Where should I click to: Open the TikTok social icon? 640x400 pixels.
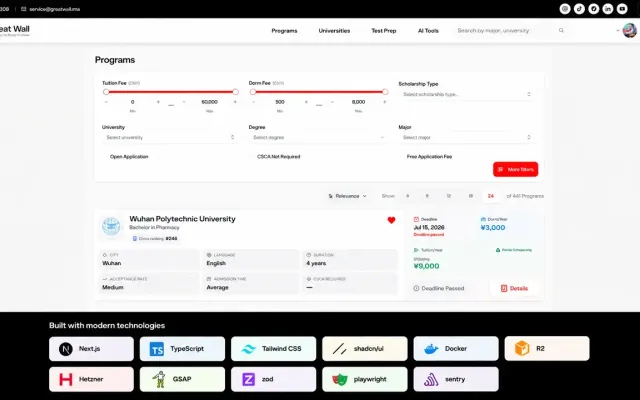coord(579,9)
